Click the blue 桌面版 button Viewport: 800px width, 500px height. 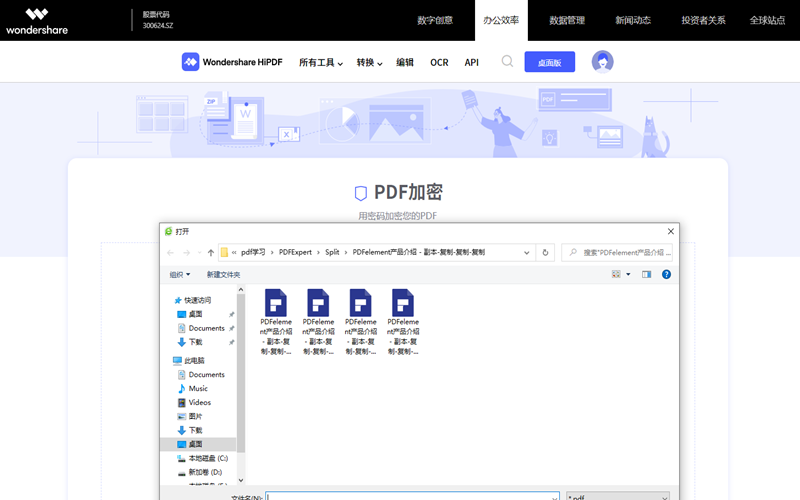(x=549, y=62)
